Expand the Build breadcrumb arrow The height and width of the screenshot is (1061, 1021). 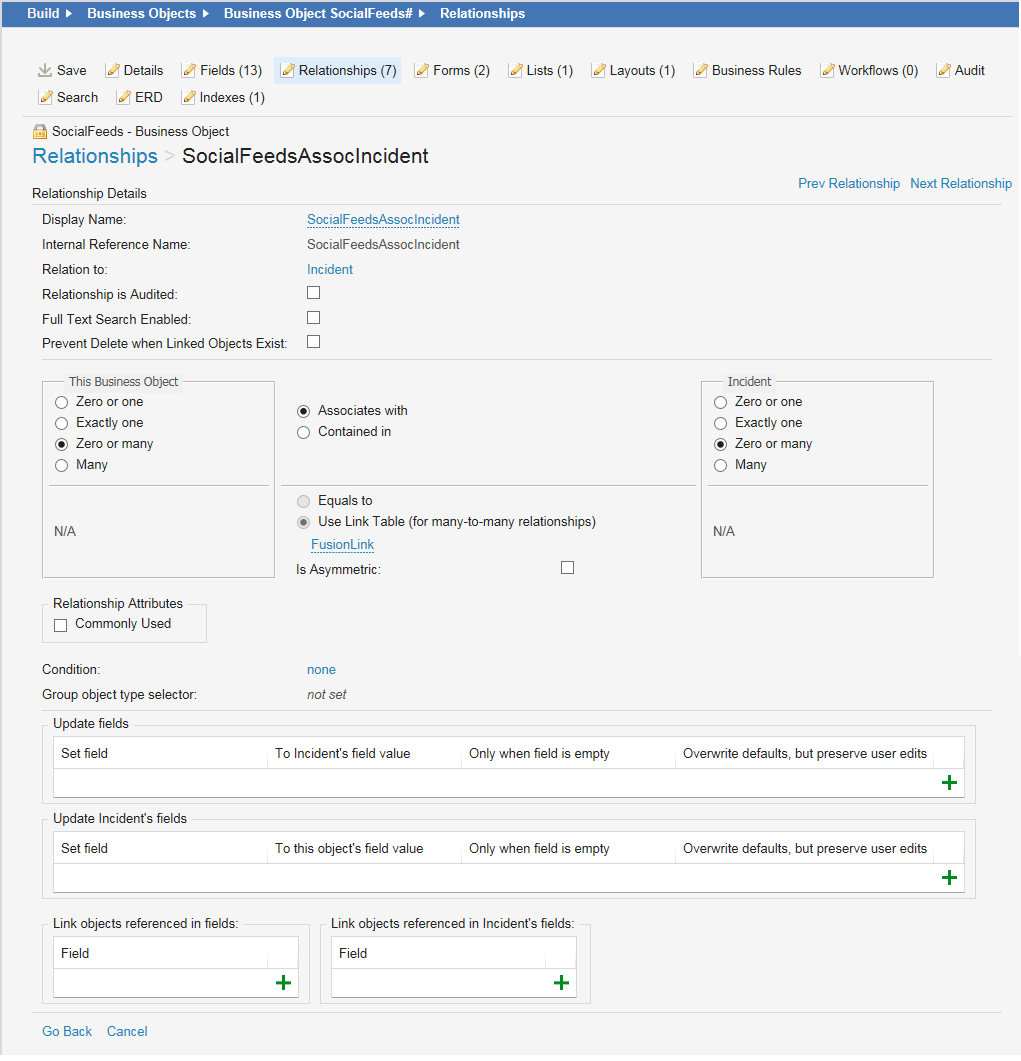[69, 14]
